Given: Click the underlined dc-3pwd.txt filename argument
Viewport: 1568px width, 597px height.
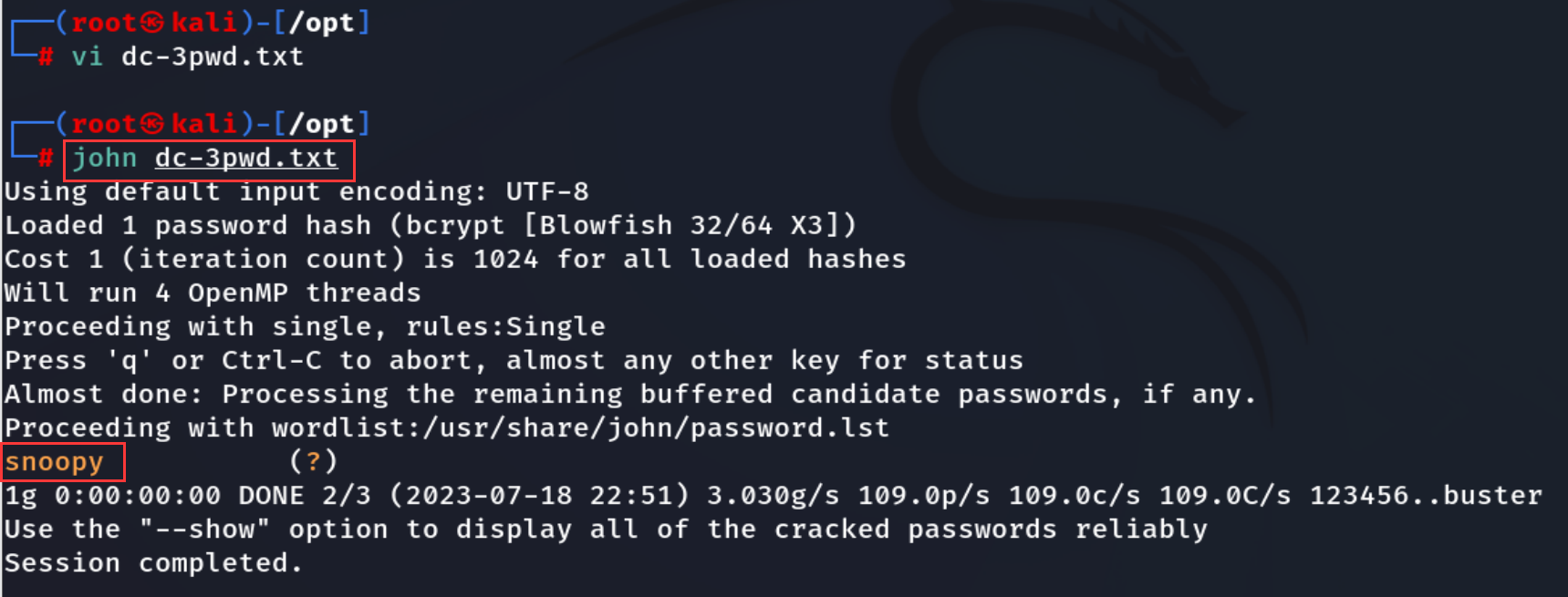Looking at the screenshot, I should (246, 158).
